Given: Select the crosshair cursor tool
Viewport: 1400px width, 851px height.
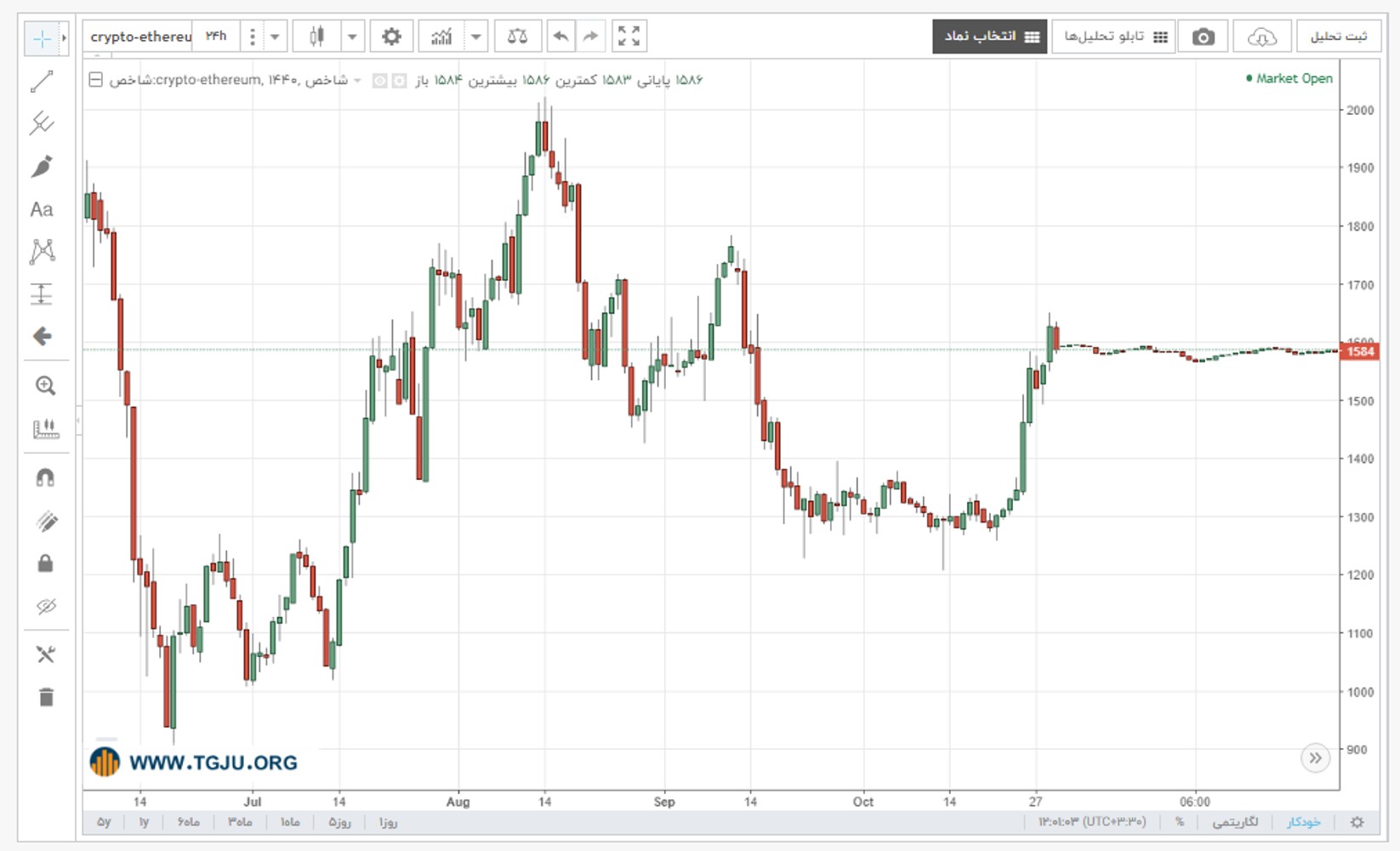Looking at the screenshot, I should pos(41,38).
